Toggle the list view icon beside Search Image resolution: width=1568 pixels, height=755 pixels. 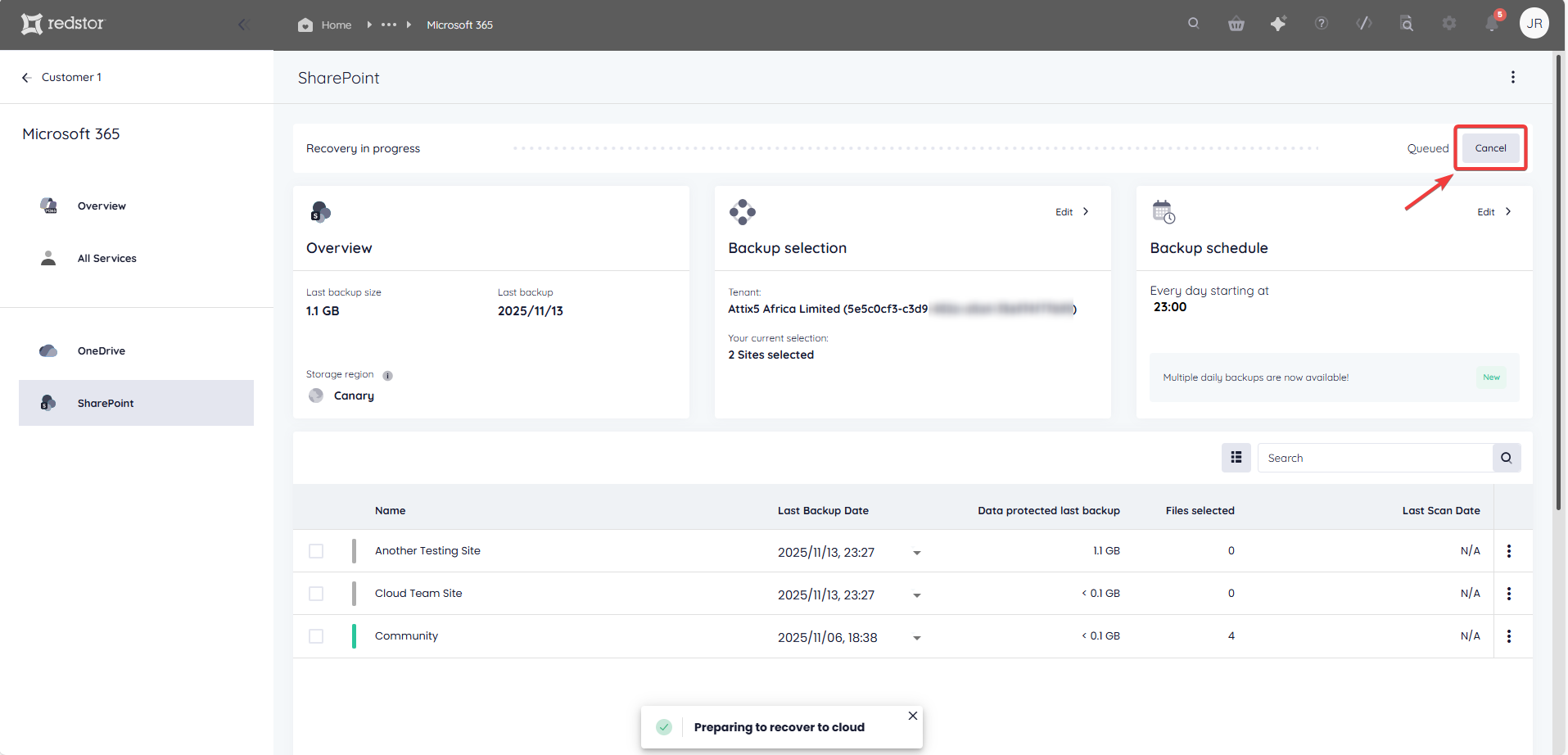click(x=1236, y=458)
